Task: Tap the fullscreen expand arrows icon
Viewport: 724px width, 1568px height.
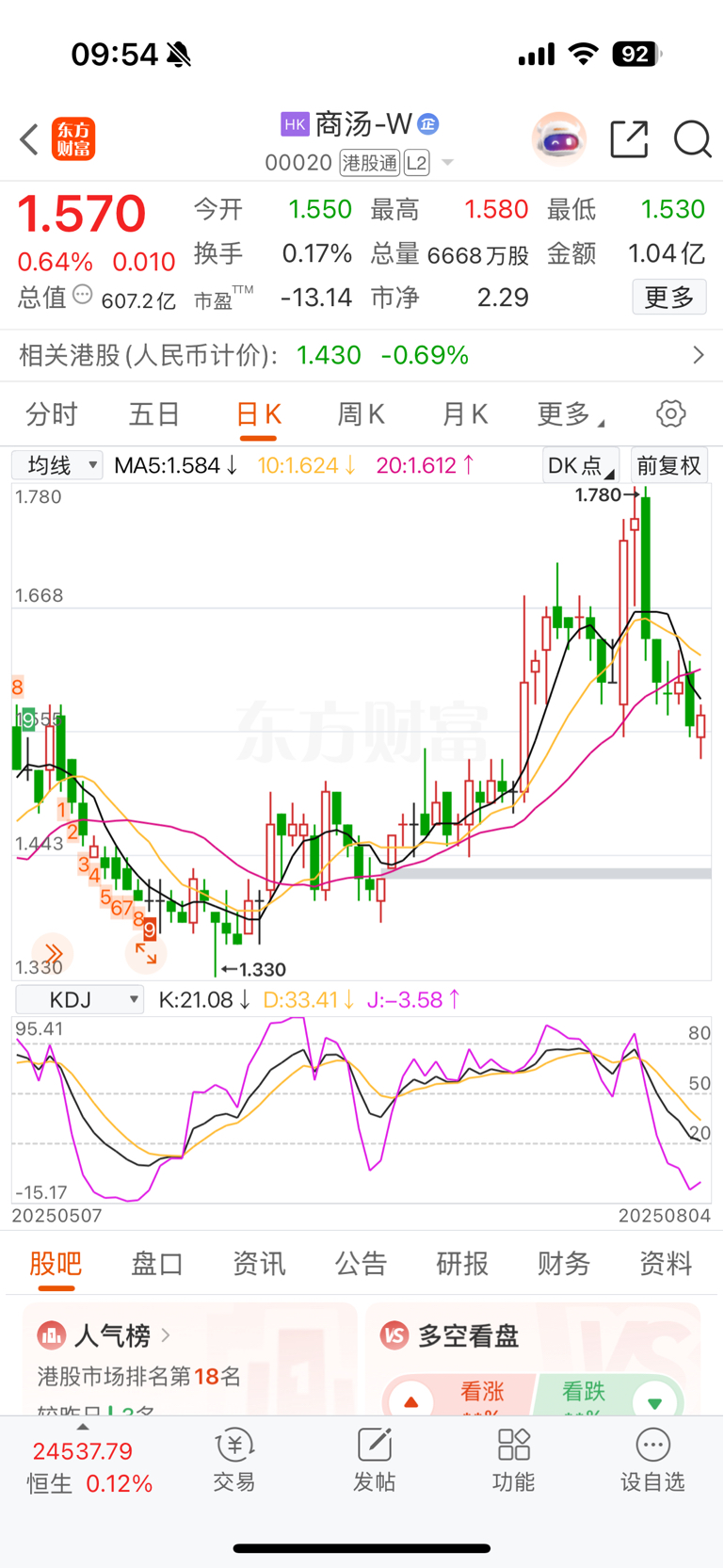Action: [x=146, y=953]
